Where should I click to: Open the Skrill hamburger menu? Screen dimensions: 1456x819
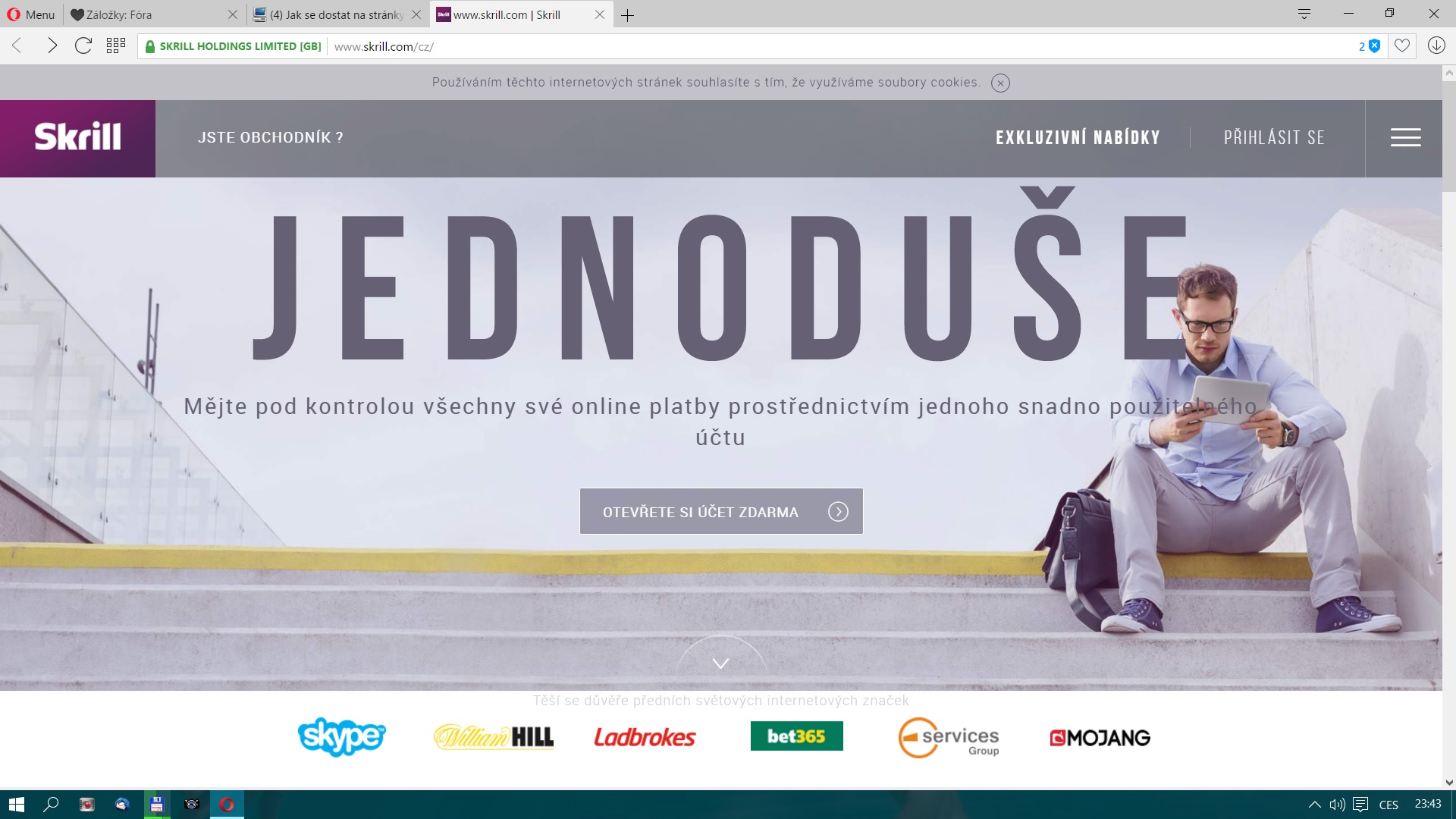1405,137
